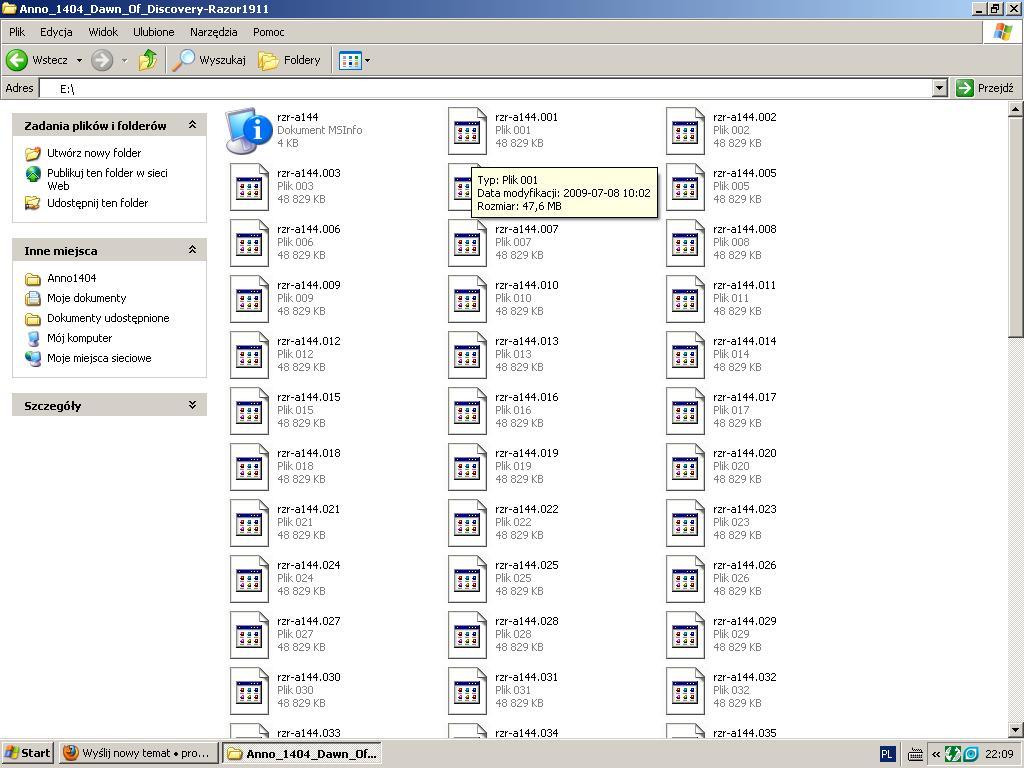The image size is (1024, 768).
Task: Open the Ulubione menu
Action: [153, 32]
